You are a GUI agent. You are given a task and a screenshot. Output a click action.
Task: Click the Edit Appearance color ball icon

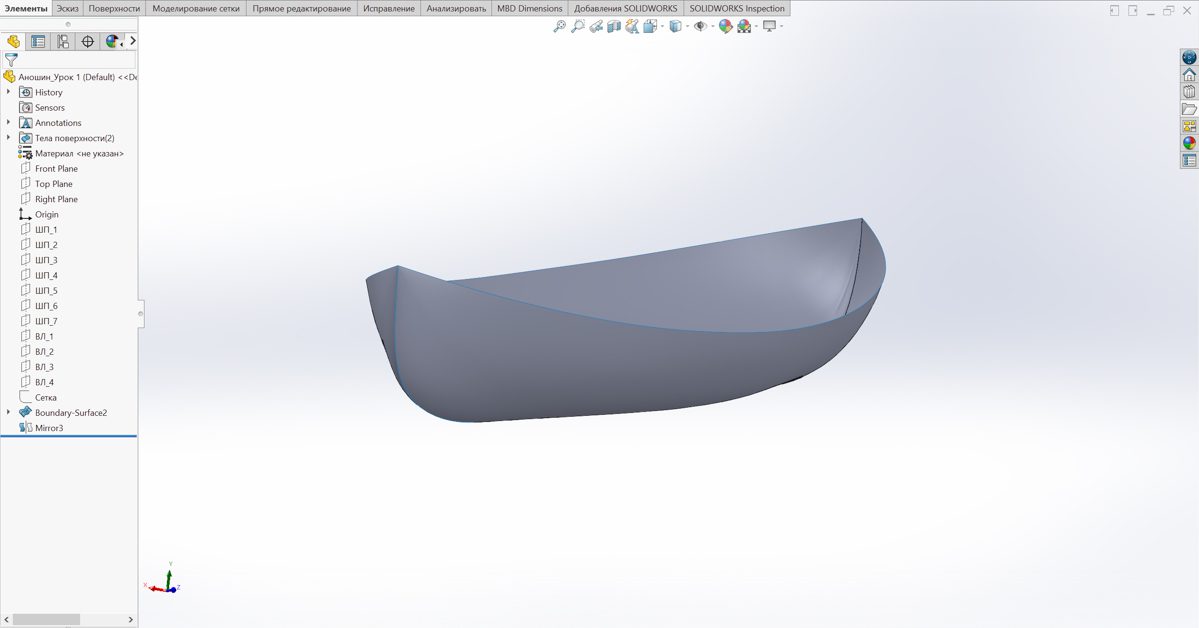(725, 27)
